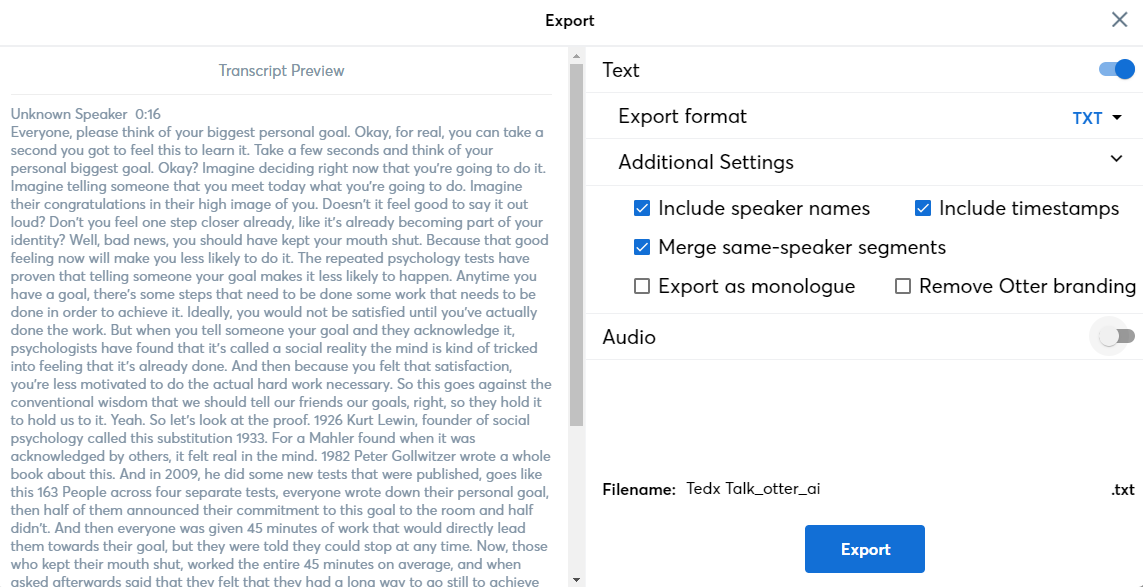1143x587 pixels.
Task: Collapse the Additional Settings chevron
Action: [1116, 158]
